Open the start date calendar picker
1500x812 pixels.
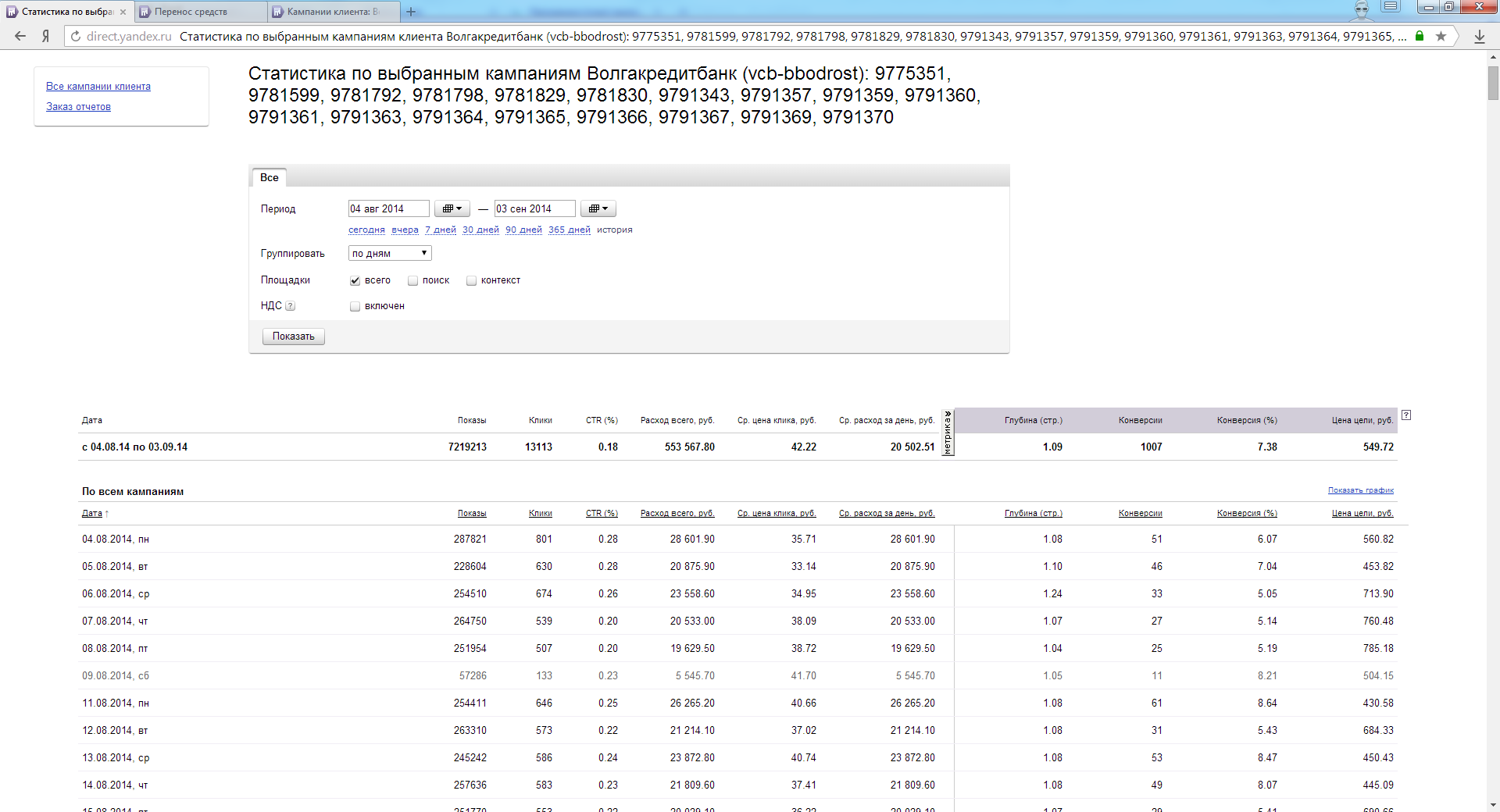(452, 208)
